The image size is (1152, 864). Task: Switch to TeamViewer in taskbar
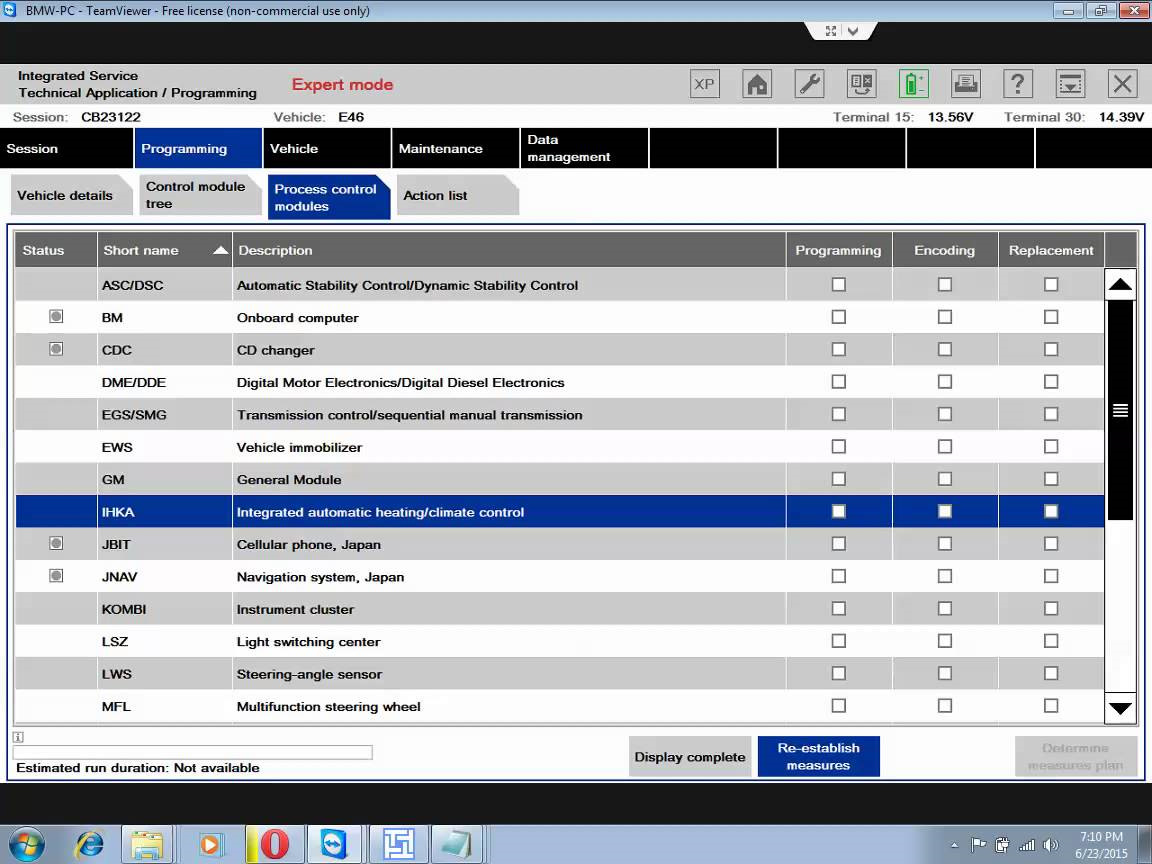point(334,844)
